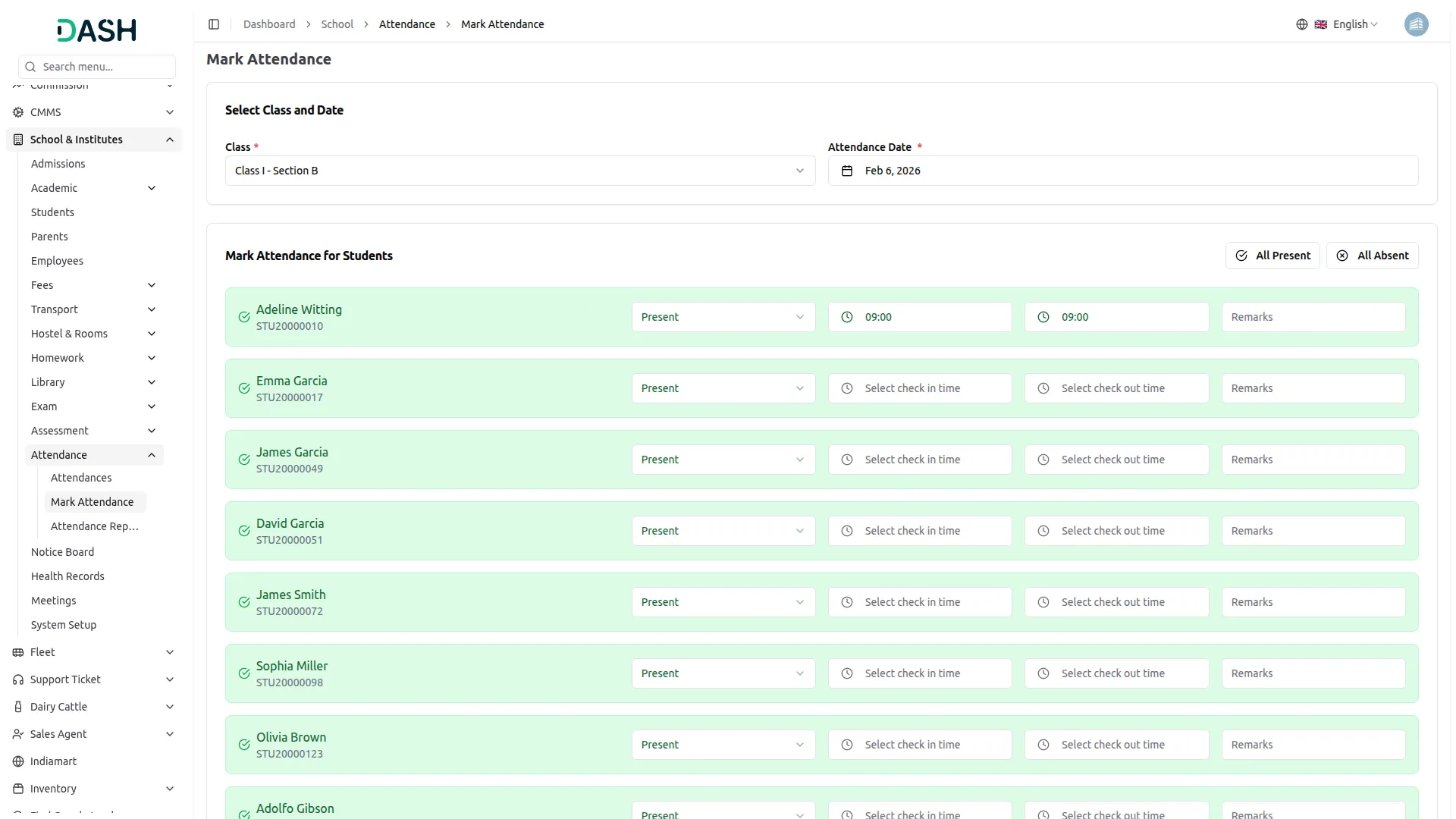Viewport: 1456px width, 819px height.
Task: Open Notice Board in the sidebar
Action: pos(62,552)
